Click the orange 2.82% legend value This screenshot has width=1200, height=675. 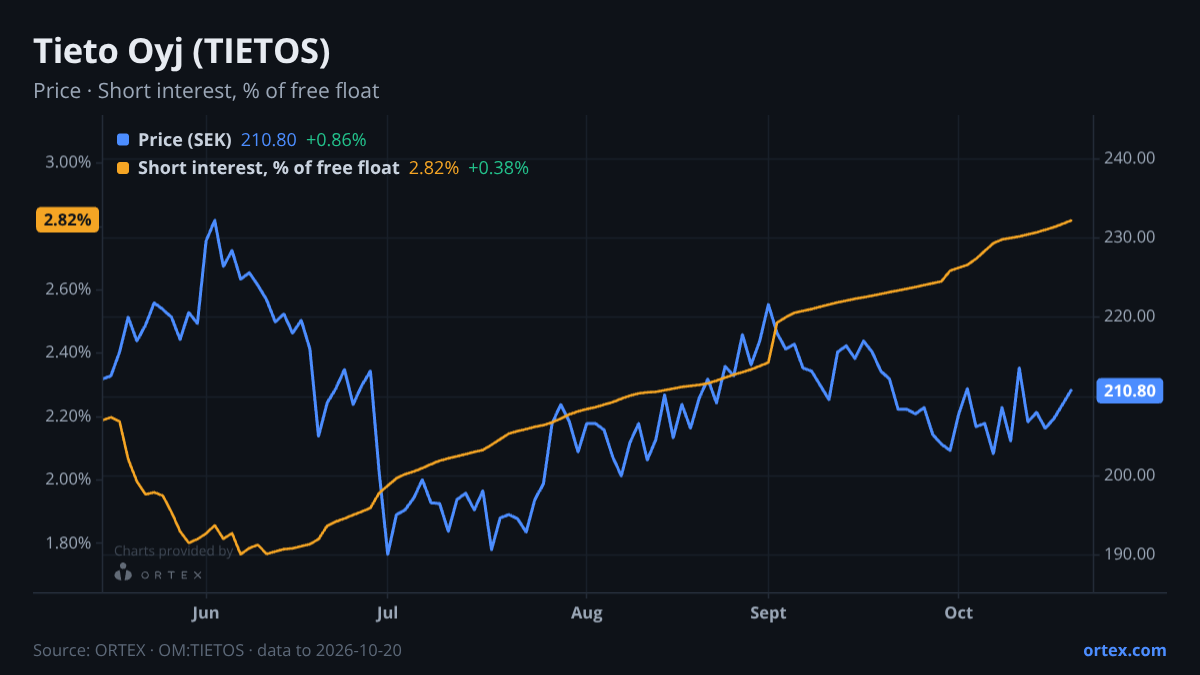tap(434, 168)
